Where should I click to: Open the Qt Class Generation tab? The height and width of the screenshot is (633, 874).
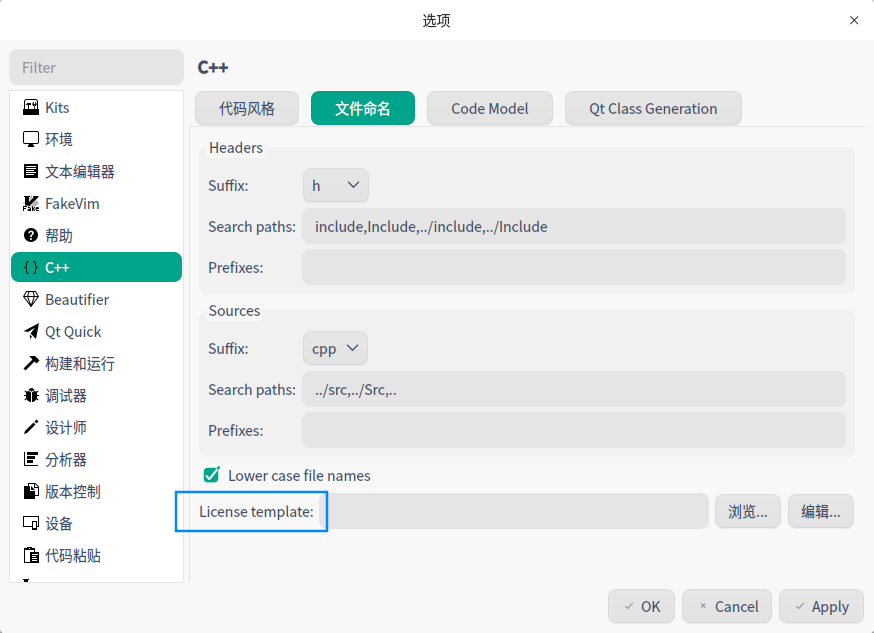pos(652,109)
